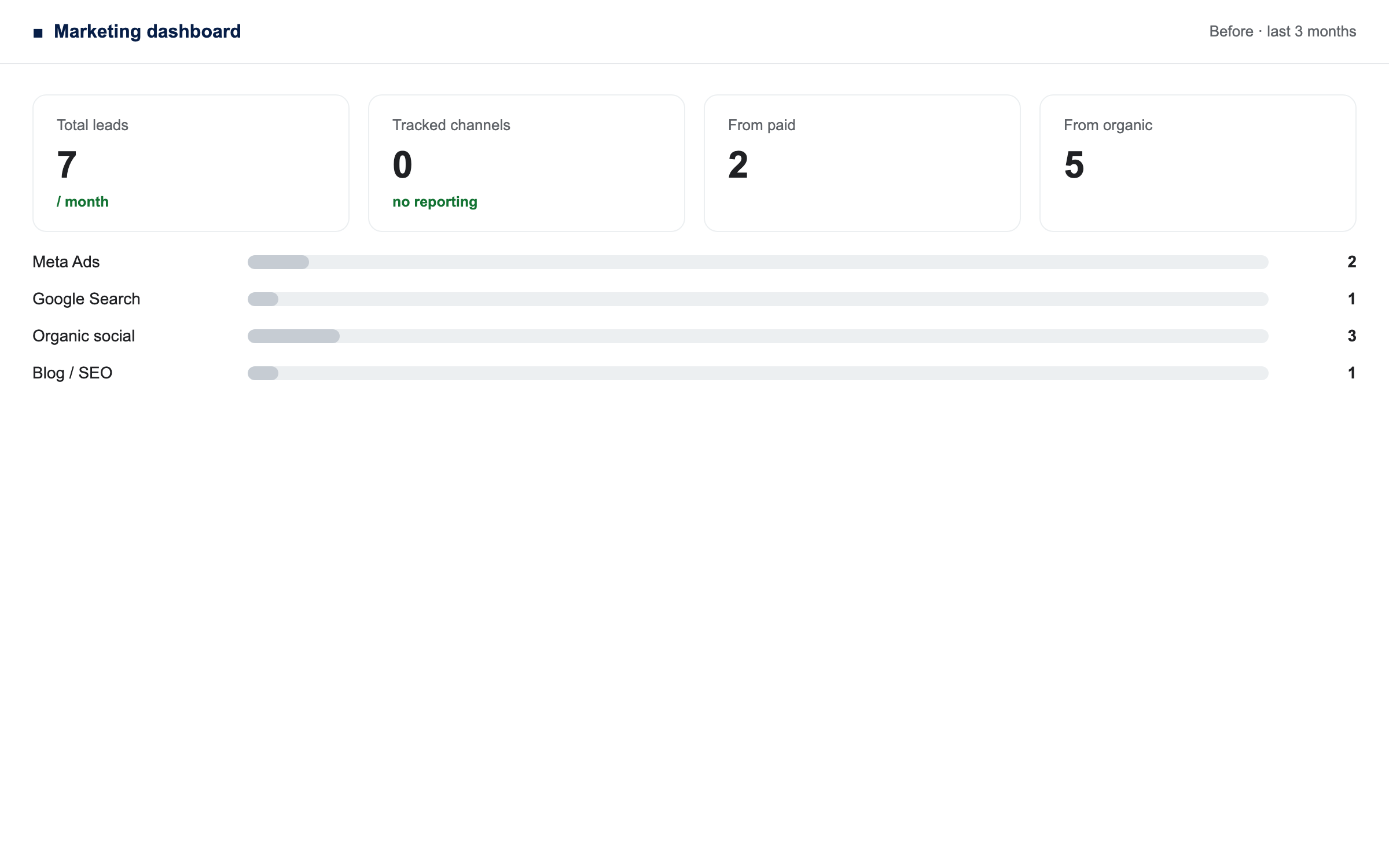The image size is (1389, 868).
Task: Select the Total leads card
Action: pyautogui.click(x=191, y=163)
